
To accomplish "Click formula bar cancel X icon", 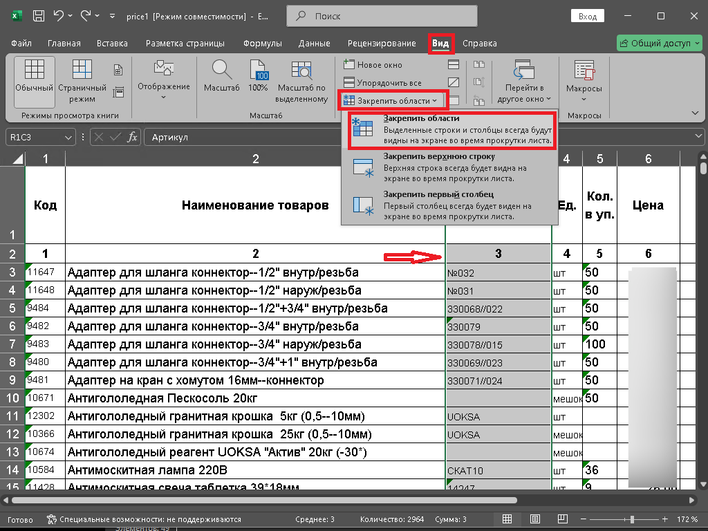I will click(99, 137).
